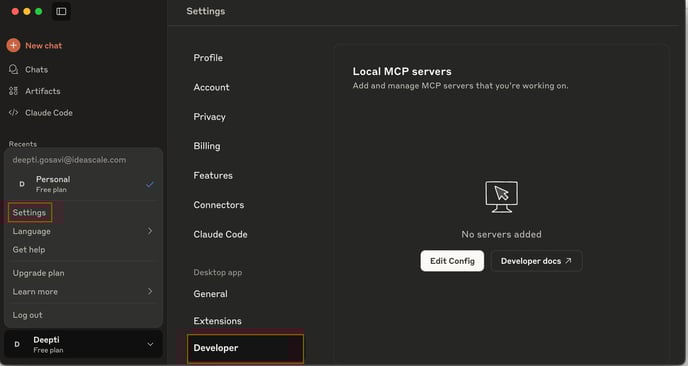
Task: Open the Developer docs link
Action: pos(536,261)
